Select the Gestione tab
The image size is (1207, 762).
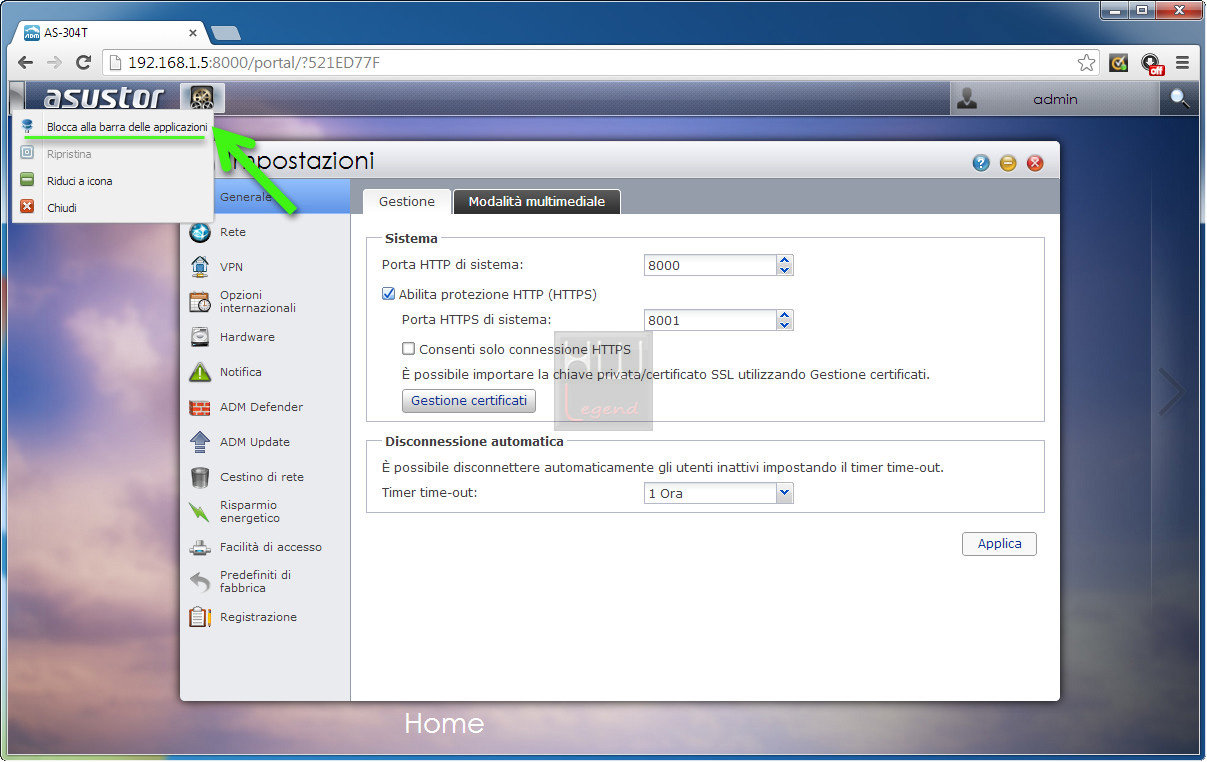(x=407, y=201)
